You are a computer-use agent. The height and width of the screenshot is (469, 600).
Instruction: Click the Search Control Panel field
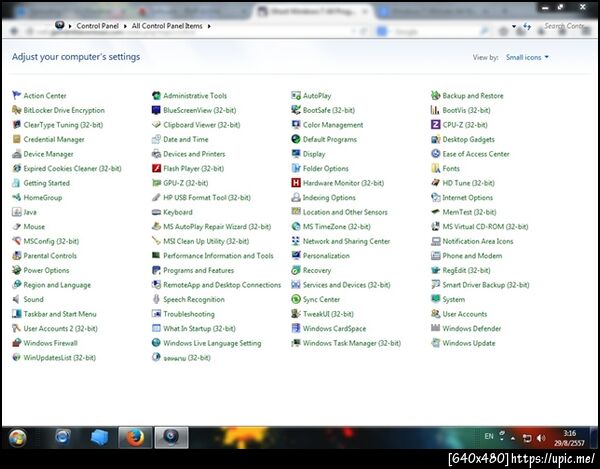(564, 26)
